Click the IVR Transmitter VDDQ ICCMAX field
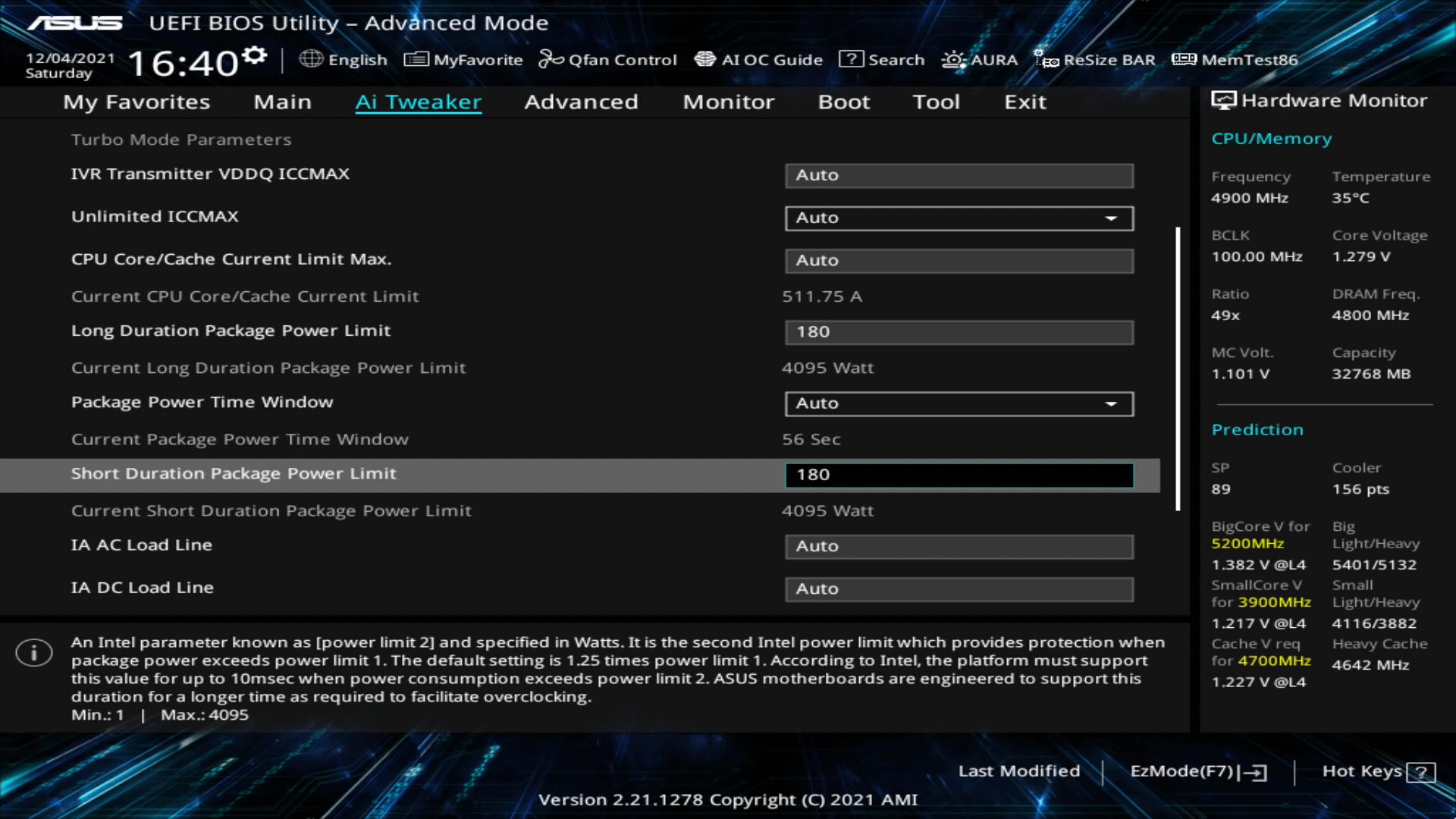1456x819 pixels. pos(959,175)
